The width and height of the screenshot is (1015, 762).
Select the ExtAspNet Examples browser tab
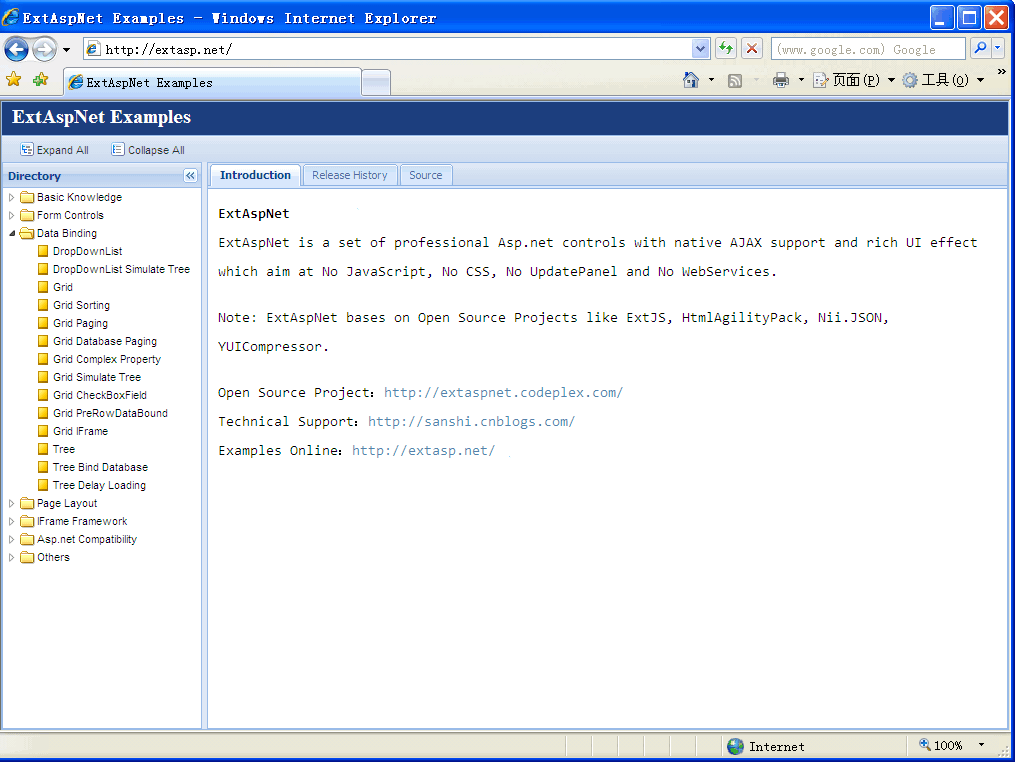[212, 82]
